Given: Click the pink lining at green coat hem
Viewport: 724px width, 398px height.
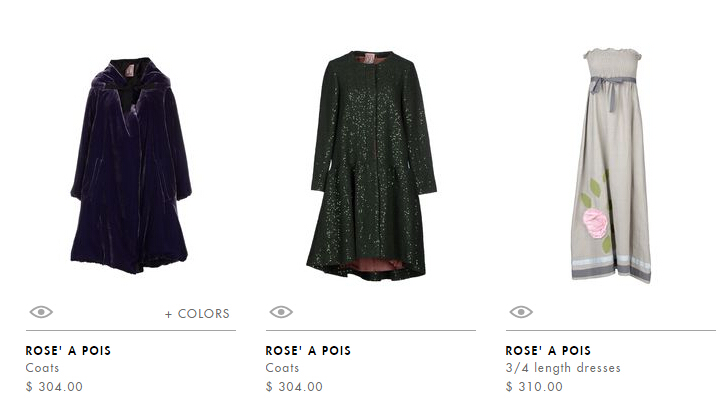Looking at the screenshot, I should tap(374, 265).
